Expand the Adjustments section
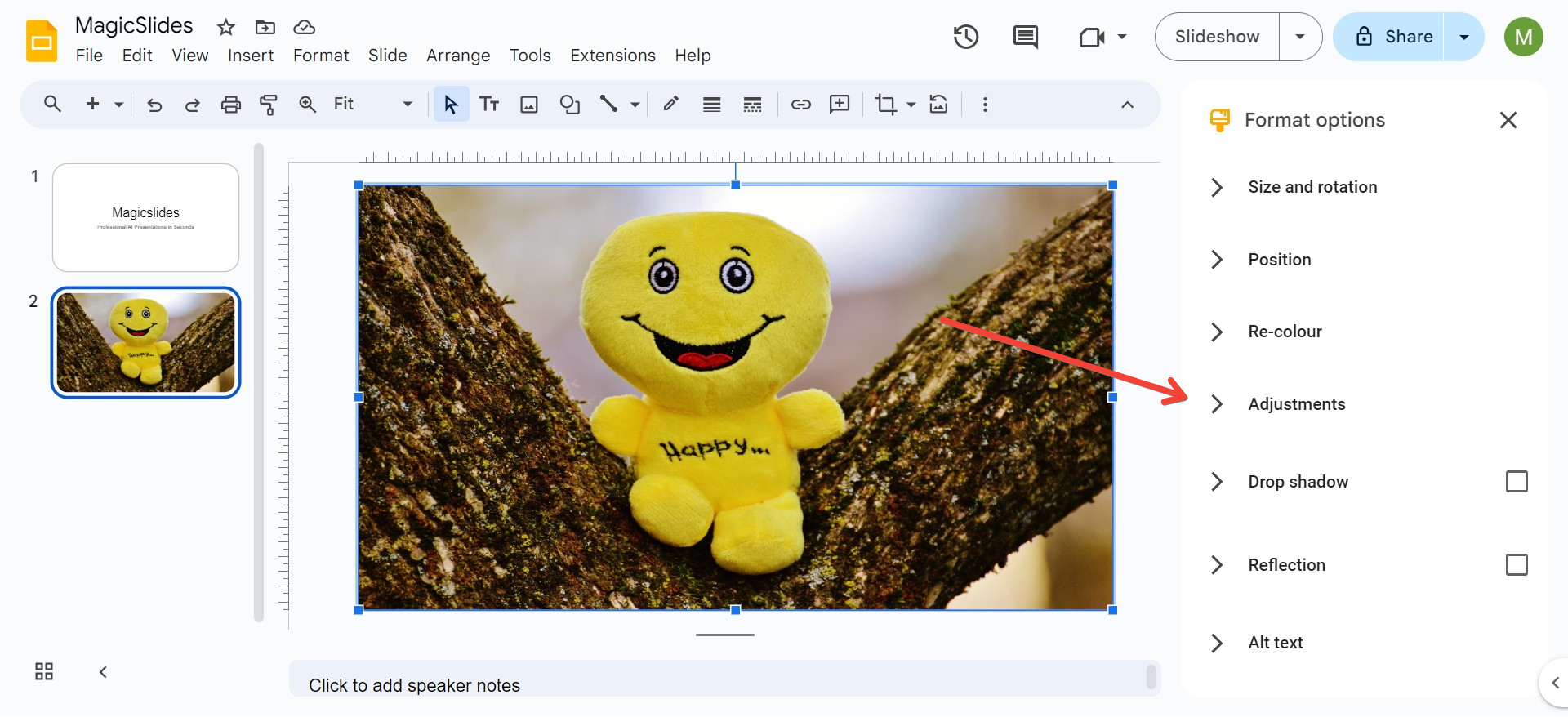Image resolution: width=1568 pixels, height=717 pixels. pyautogui.click(x=1296, y=404)
